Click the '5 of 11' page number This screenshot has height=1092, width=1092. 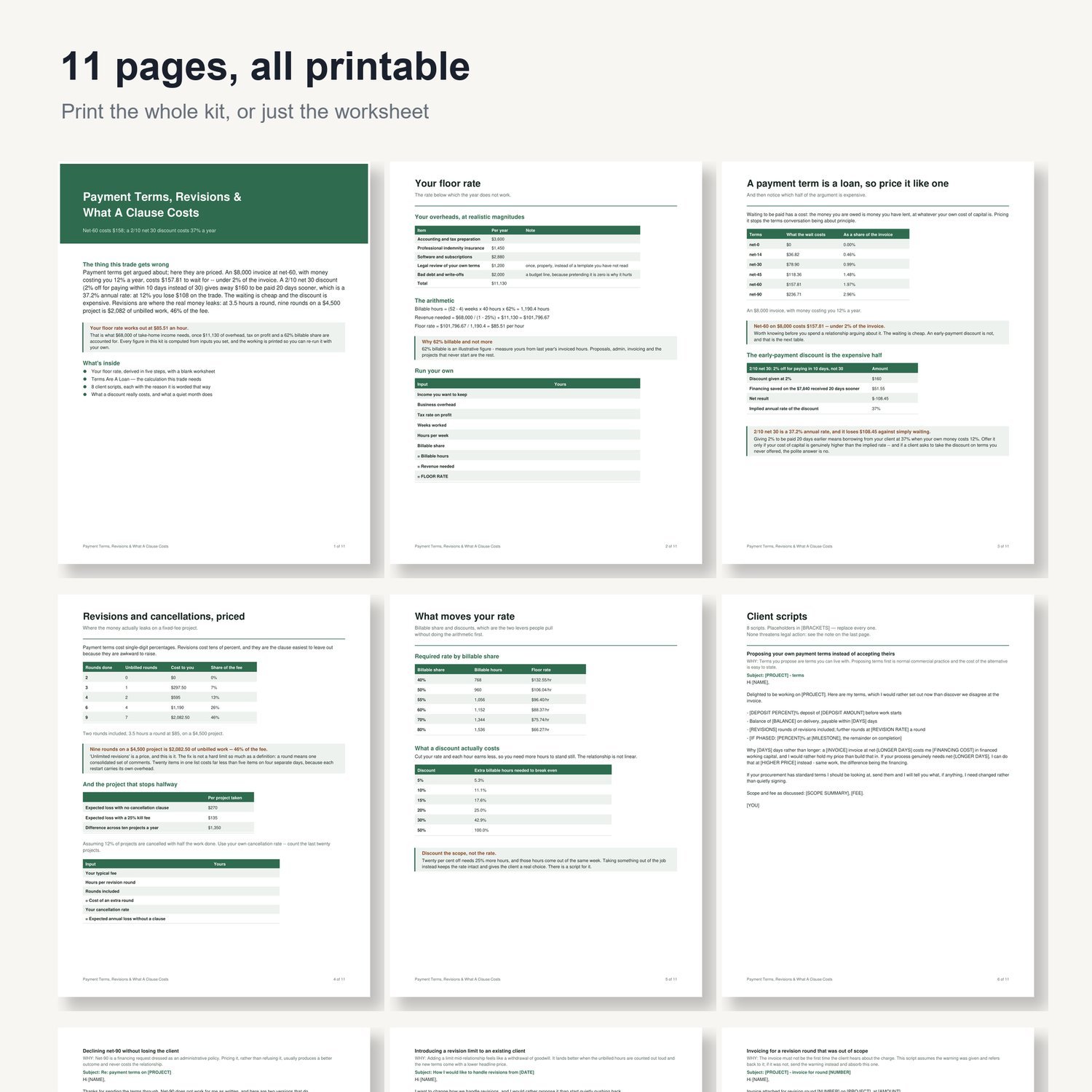(x=671, y=979)
